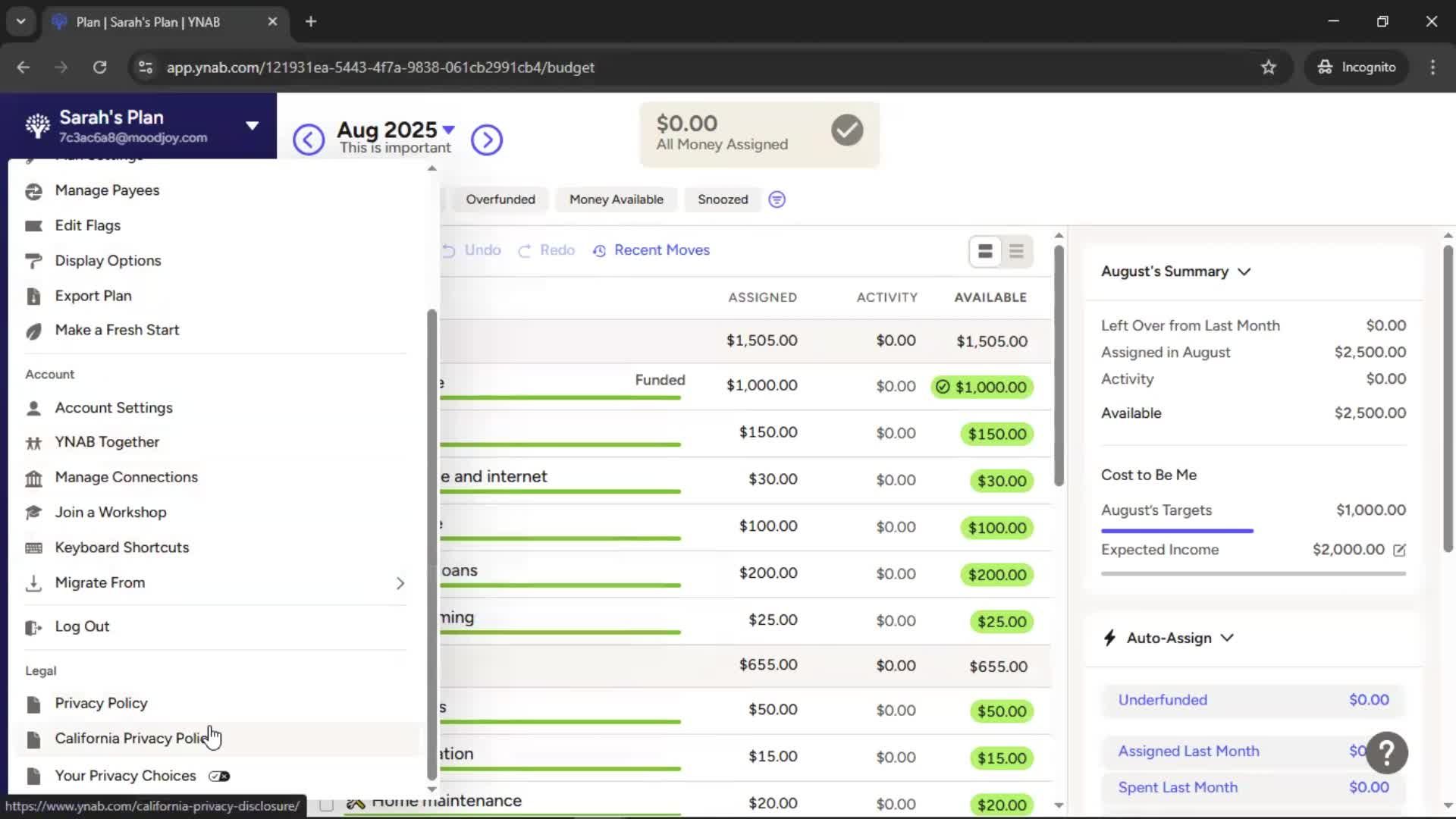Viewport: 1456px width, 819px height.
Task: Edit Expected Income with the pencil icon
Action: (x=1399, y=551)
